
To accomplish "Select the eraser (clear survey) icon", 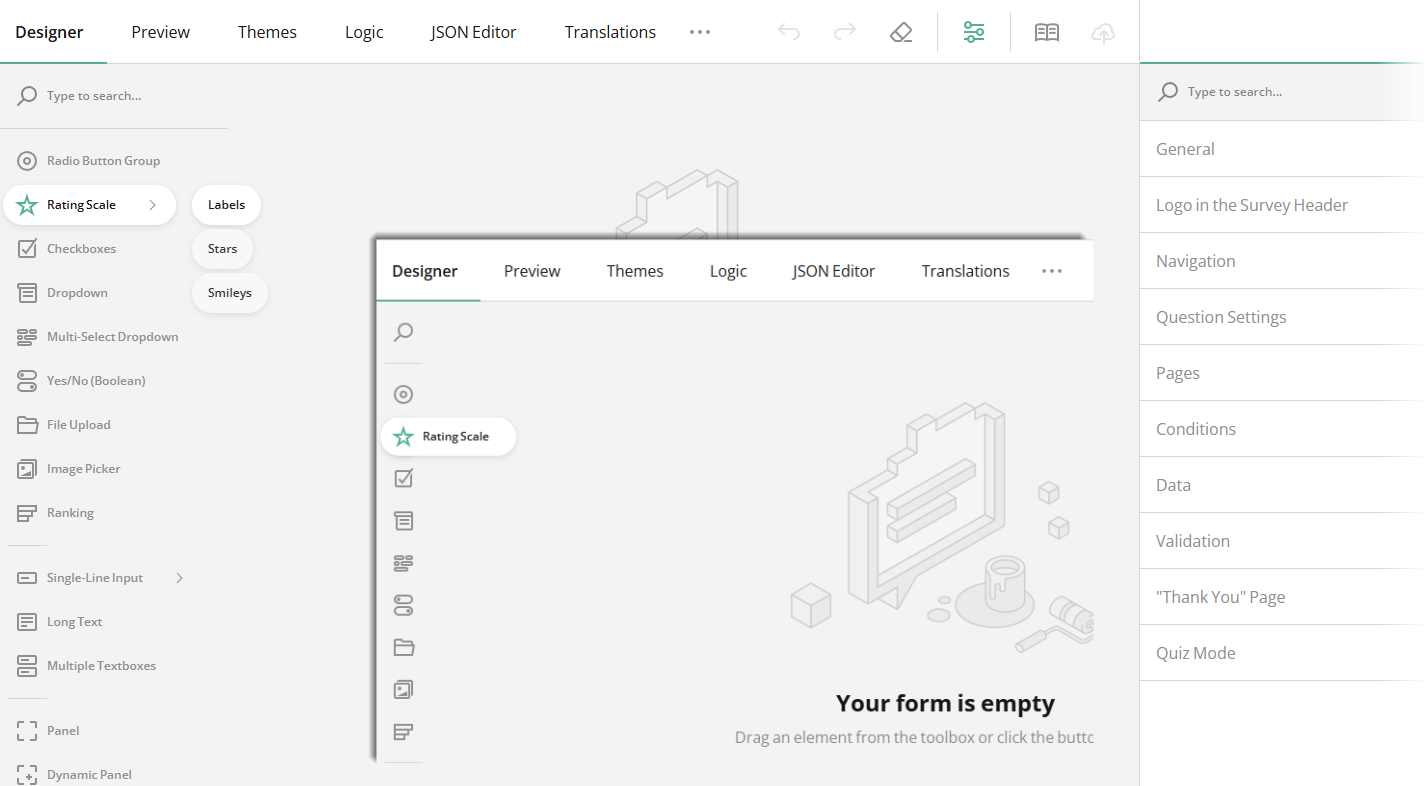I will coord(900,31).
